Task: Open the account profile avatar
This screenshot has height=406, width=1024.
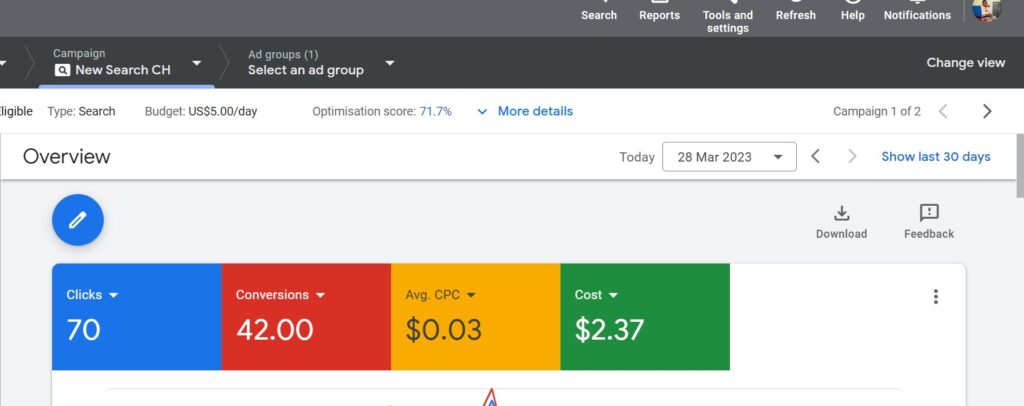Action: click(x=986, y=9)
